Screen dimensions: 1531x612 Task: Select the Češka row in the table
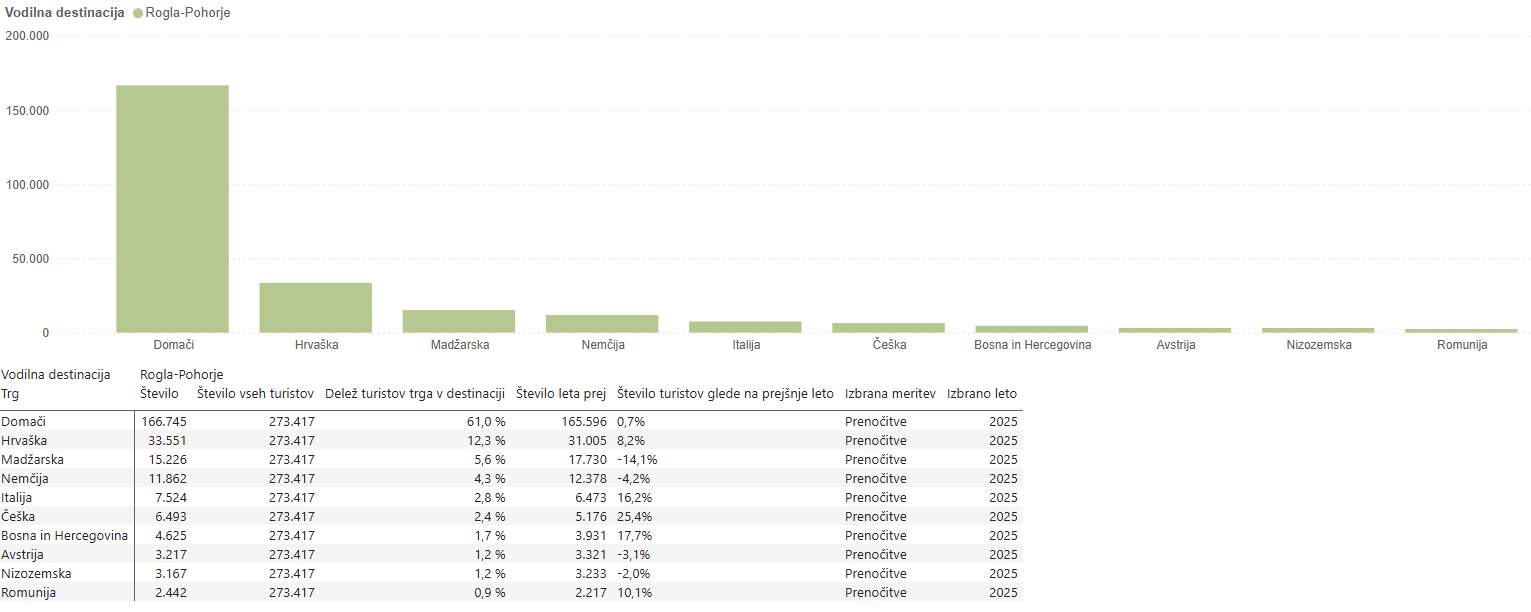pos(20,517)
